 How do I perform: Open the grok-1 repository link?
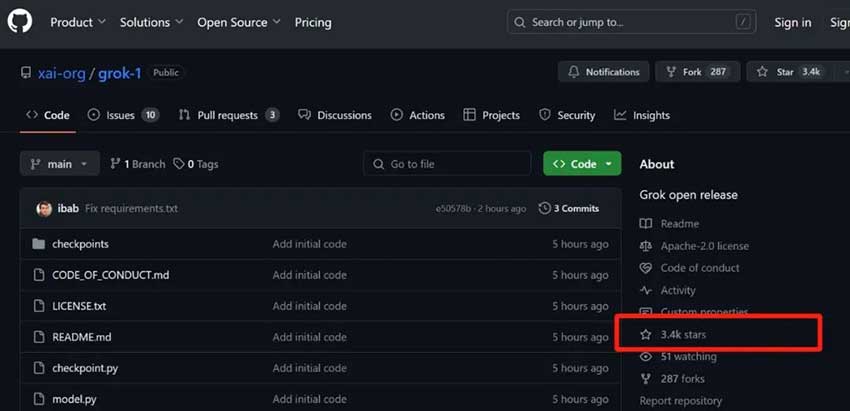click(x=119, y=73)
